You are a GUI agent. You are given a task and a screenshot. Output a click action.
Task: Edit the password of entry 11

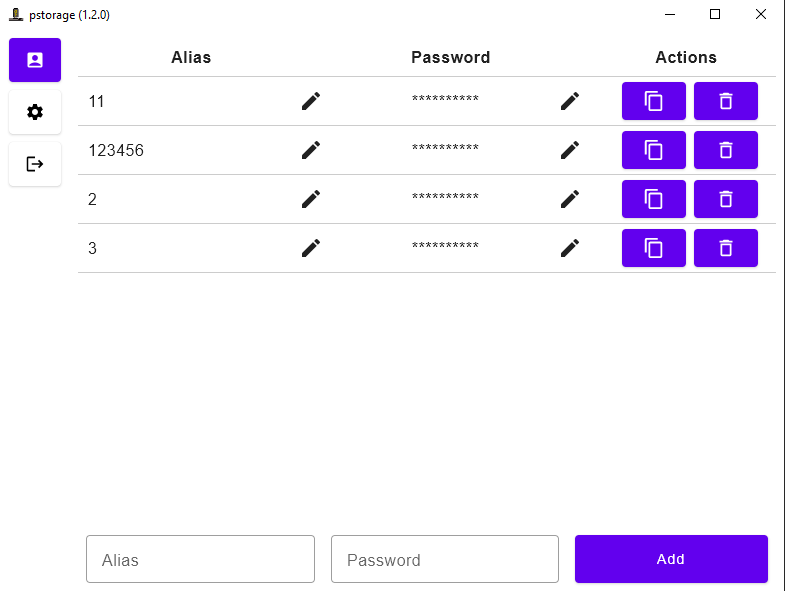point(570,101)
